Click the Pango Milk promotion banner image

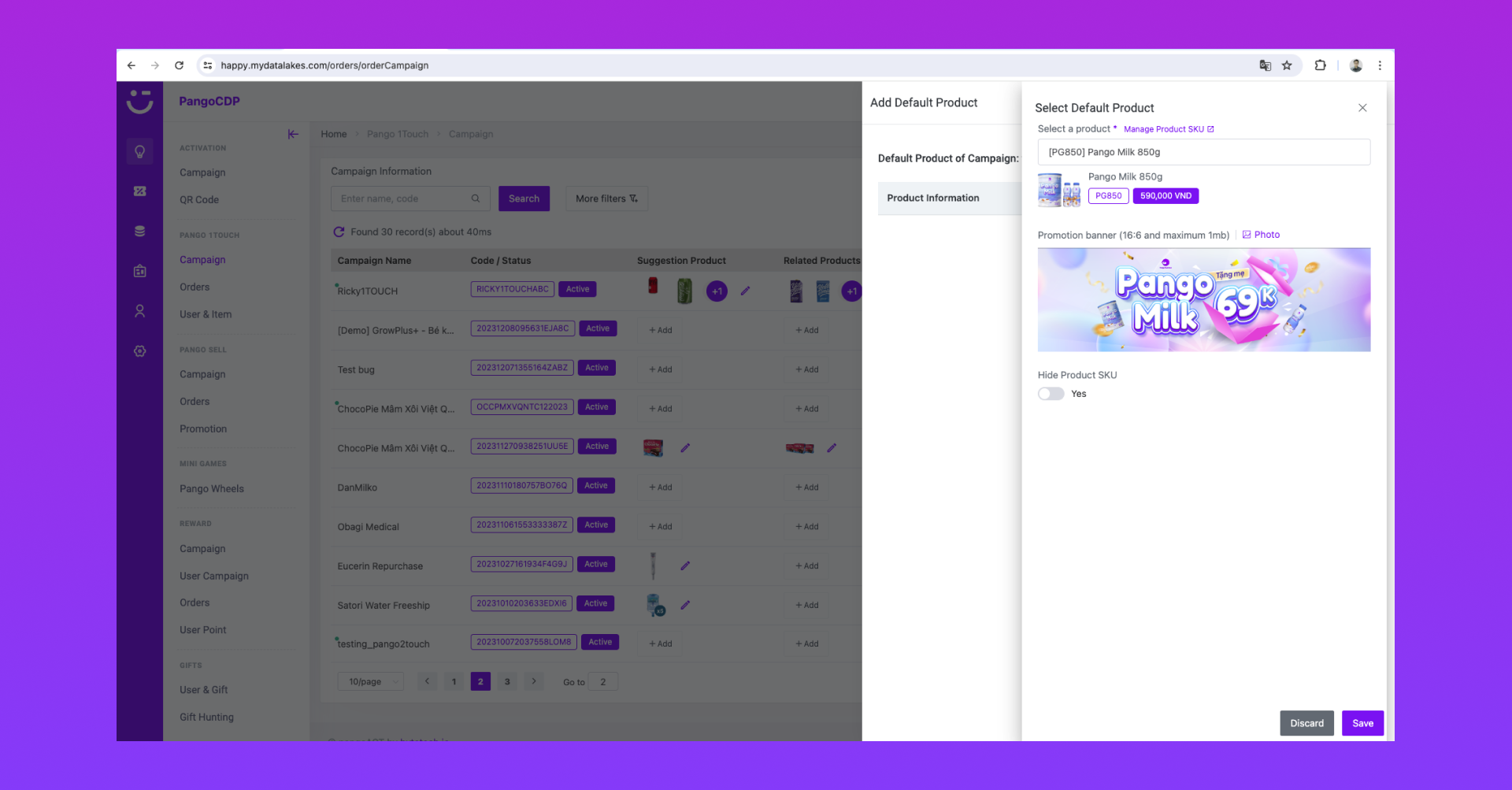click(1203, 300)
